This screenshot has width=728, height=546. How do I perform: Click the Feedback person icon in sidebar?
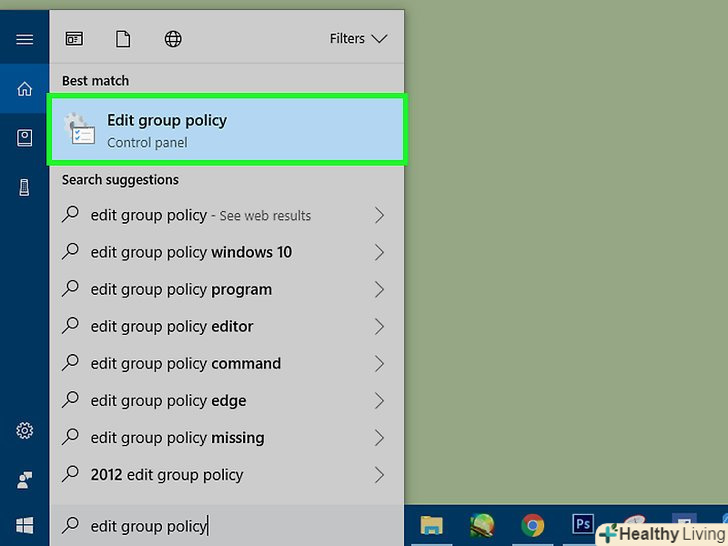point(24,480)
